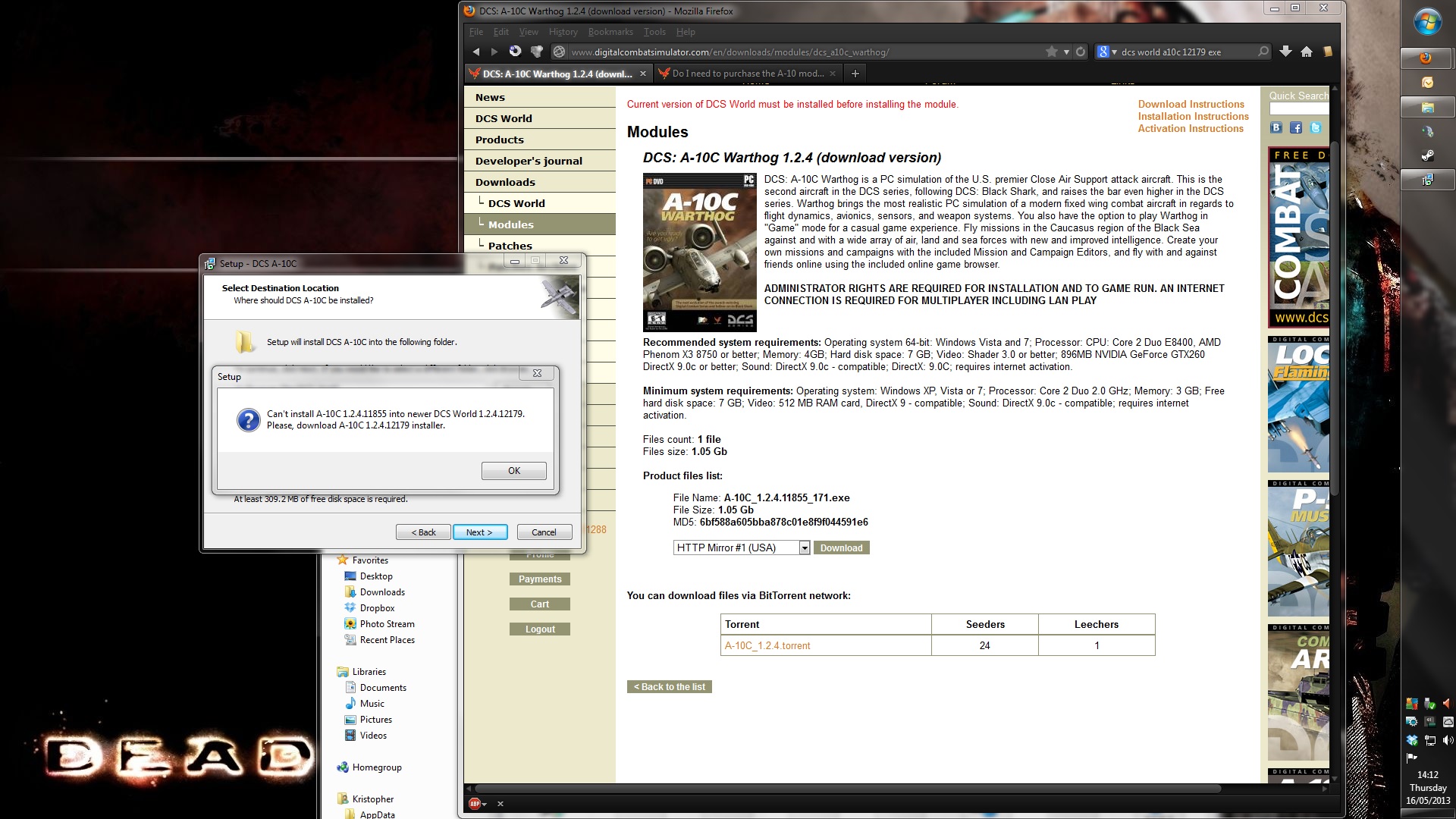Open the Bookmarks menu in Firefox
This screenshot has width=1456, height=819.
click(x=610, y=32)
